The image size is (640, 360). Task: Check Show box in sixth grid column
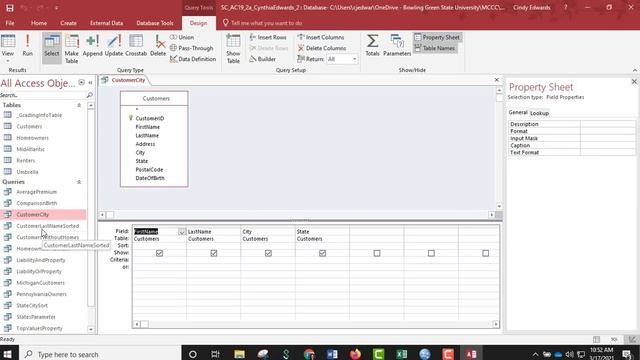pos(431,253)
